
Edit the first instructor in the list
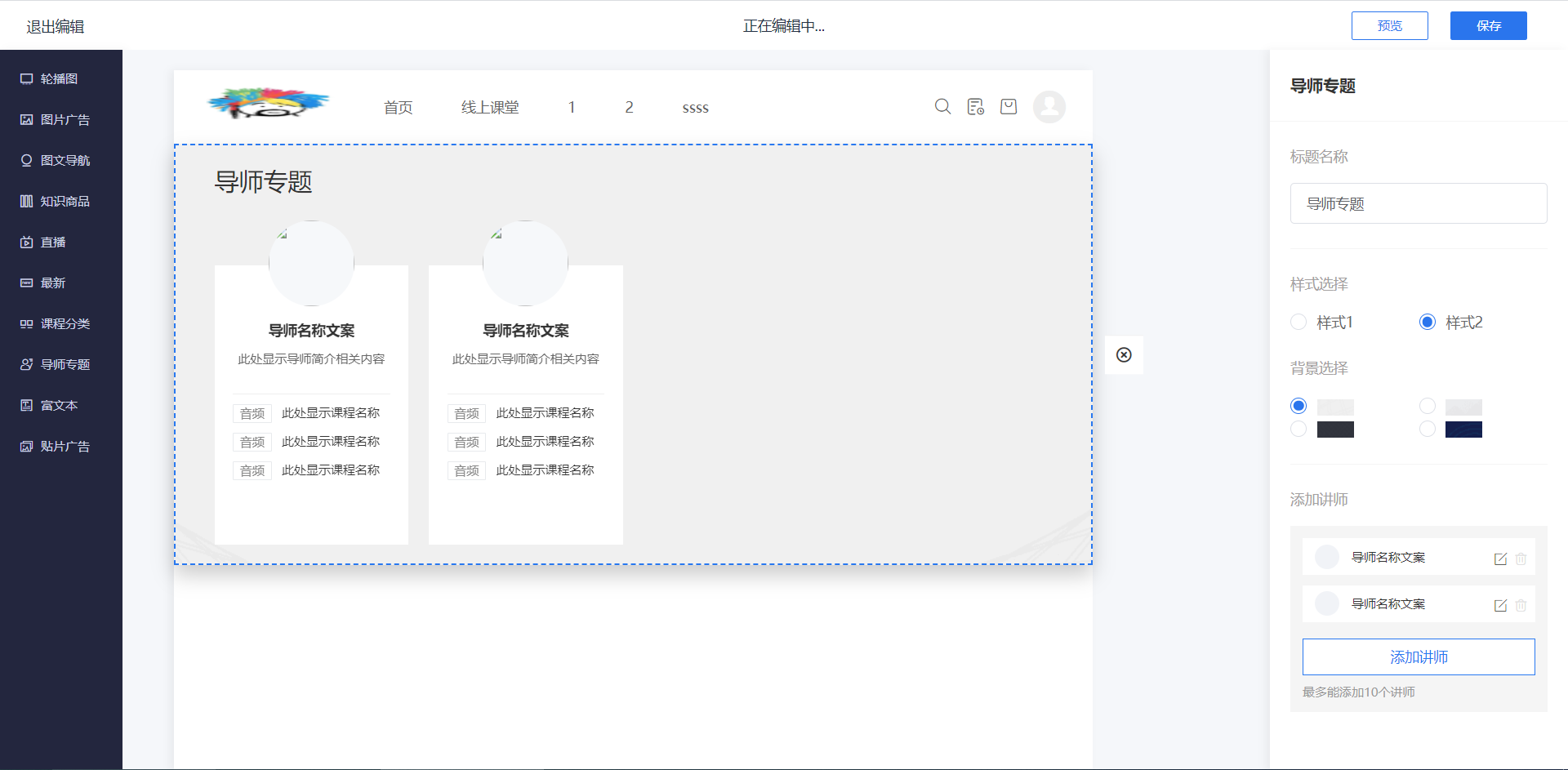pyautogui.click(x=1499, y=559)
